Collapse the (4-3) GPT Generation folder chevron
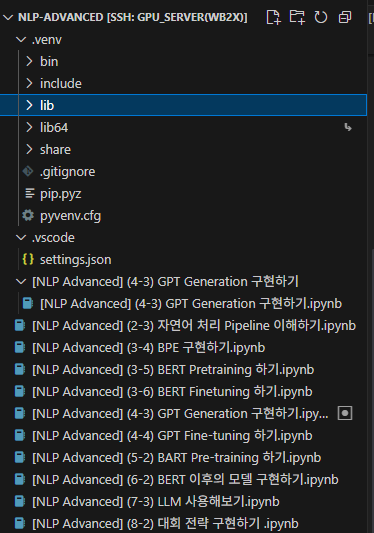The width and height of the screenshot is (374, 533). [21, 281]
